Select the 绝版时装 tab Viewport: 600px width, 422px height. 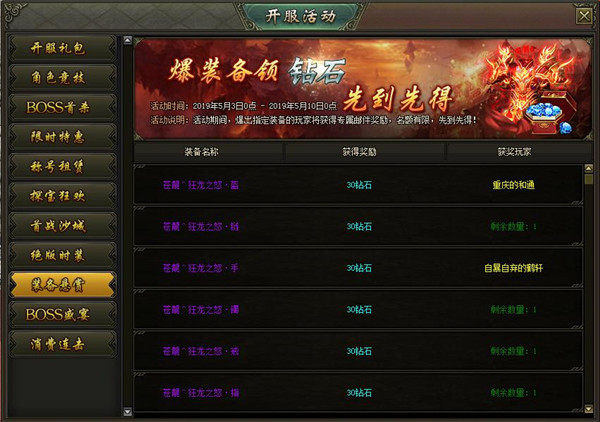(x=62, y=255)
